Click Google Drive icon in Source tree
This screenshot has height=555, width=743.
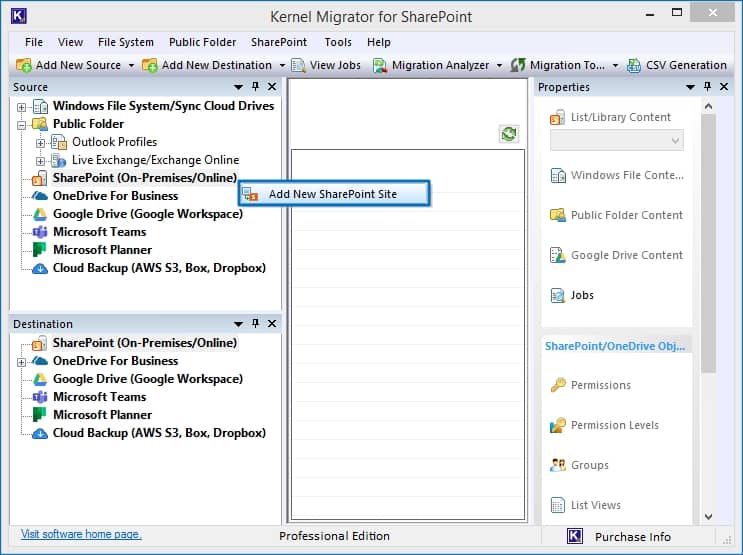pyautogui.click(x=40, y=214)
